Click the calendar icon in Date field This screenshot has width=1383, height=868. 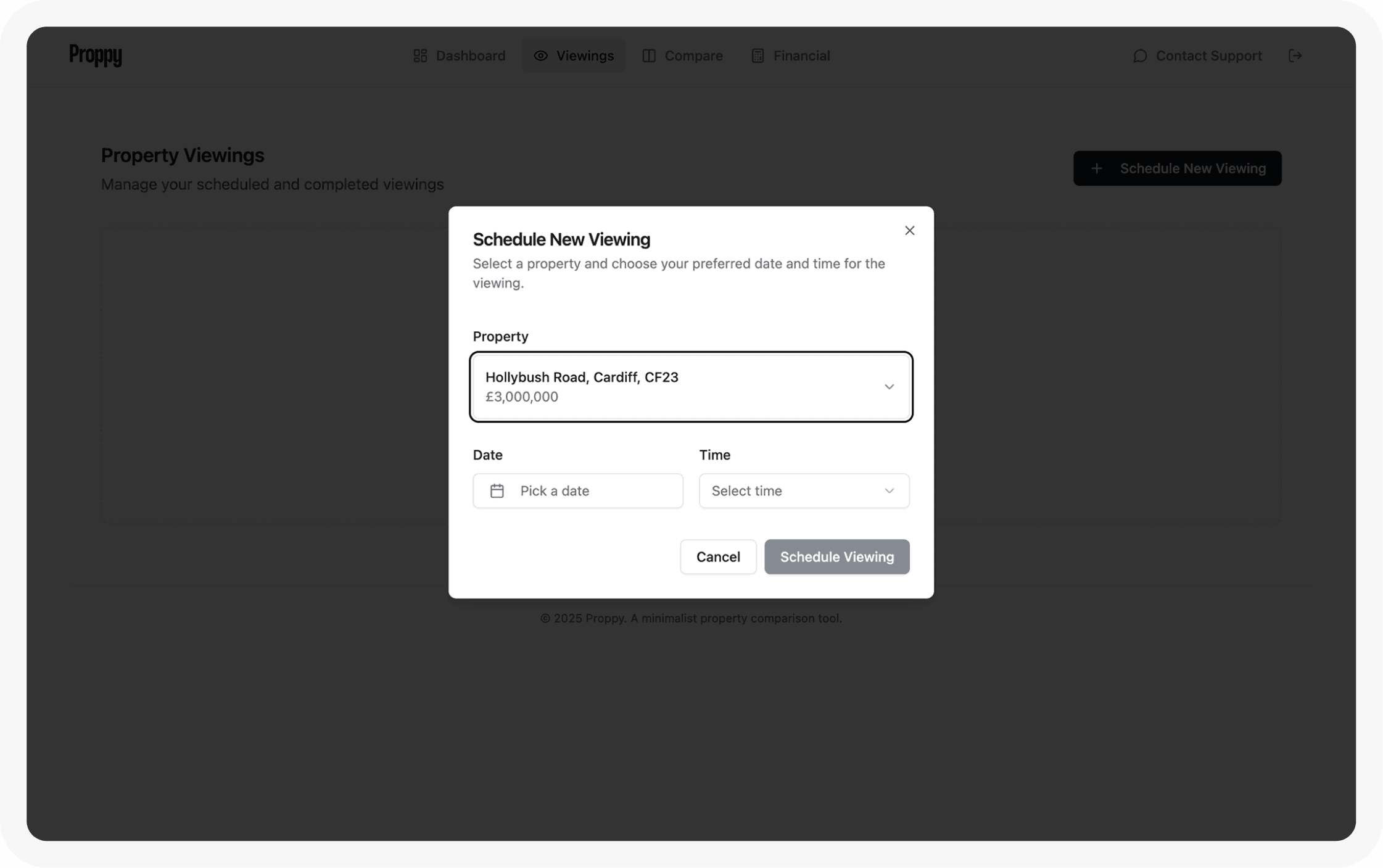tap(497, 490)
